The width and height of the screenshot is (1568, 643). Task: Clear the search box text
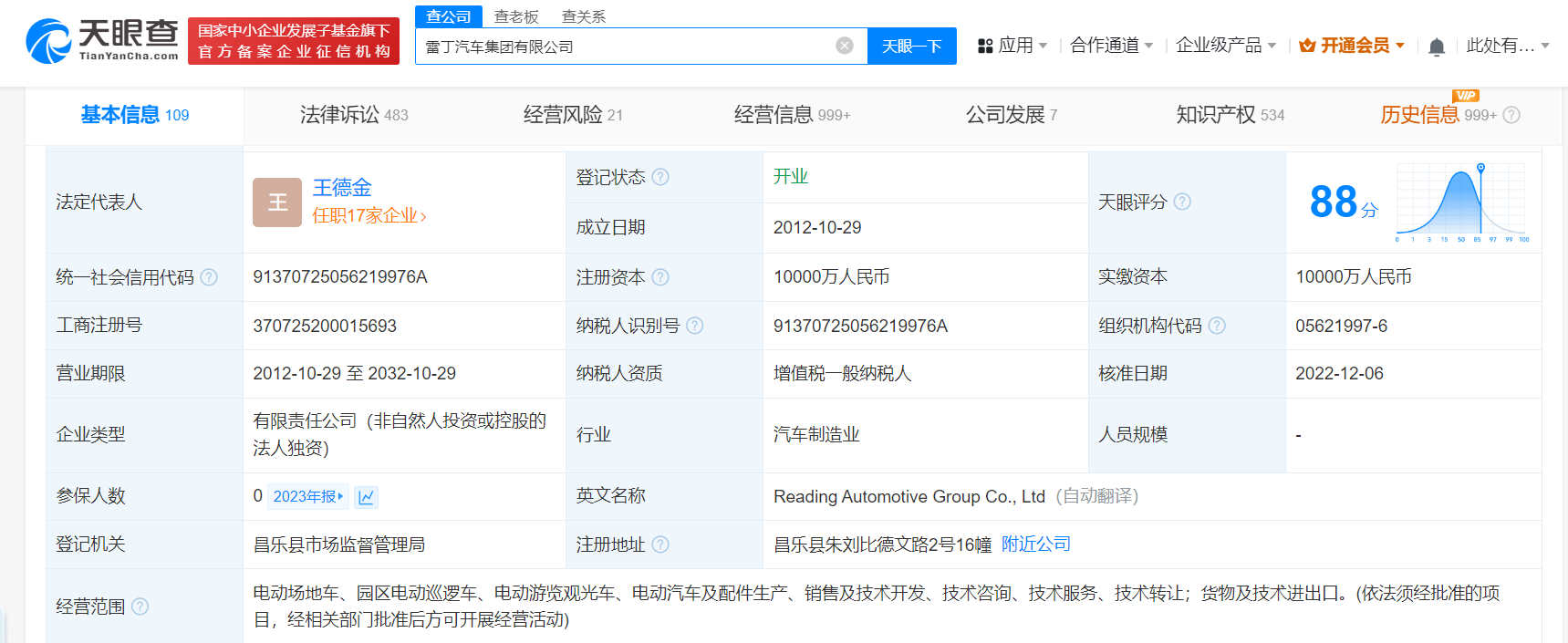tap(845, 46)
